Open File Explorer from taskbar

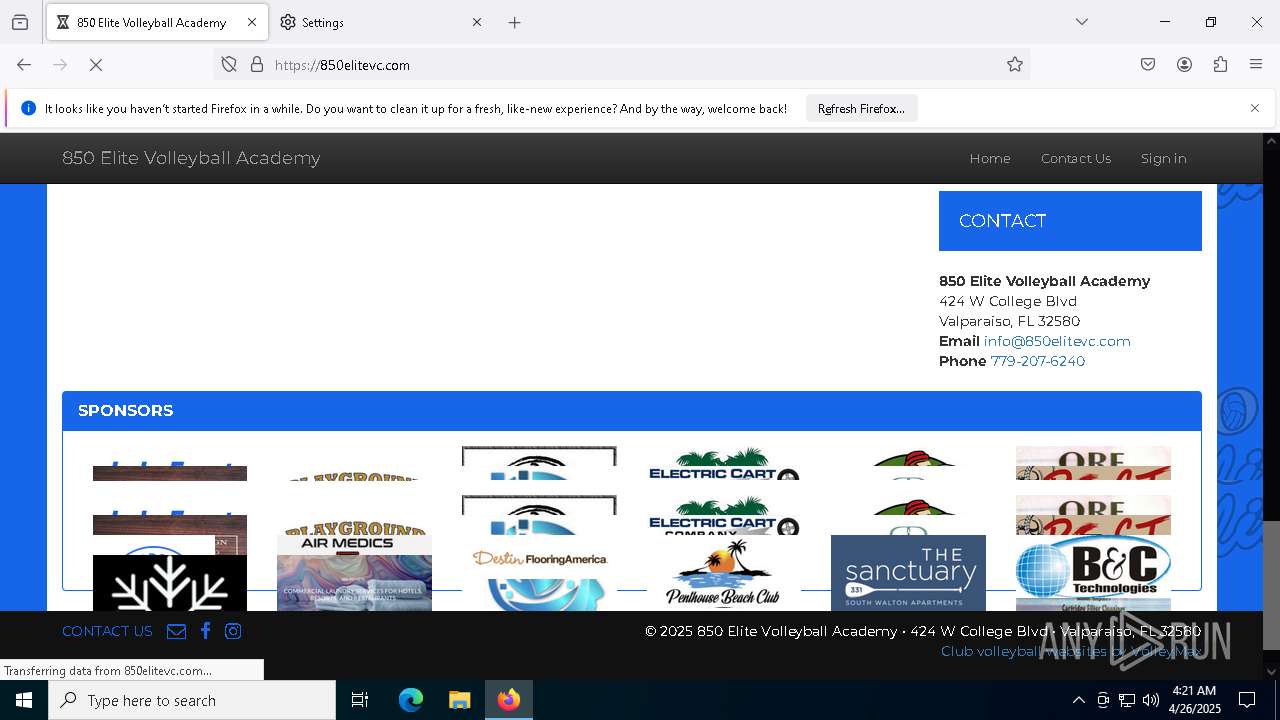point(459,700)
